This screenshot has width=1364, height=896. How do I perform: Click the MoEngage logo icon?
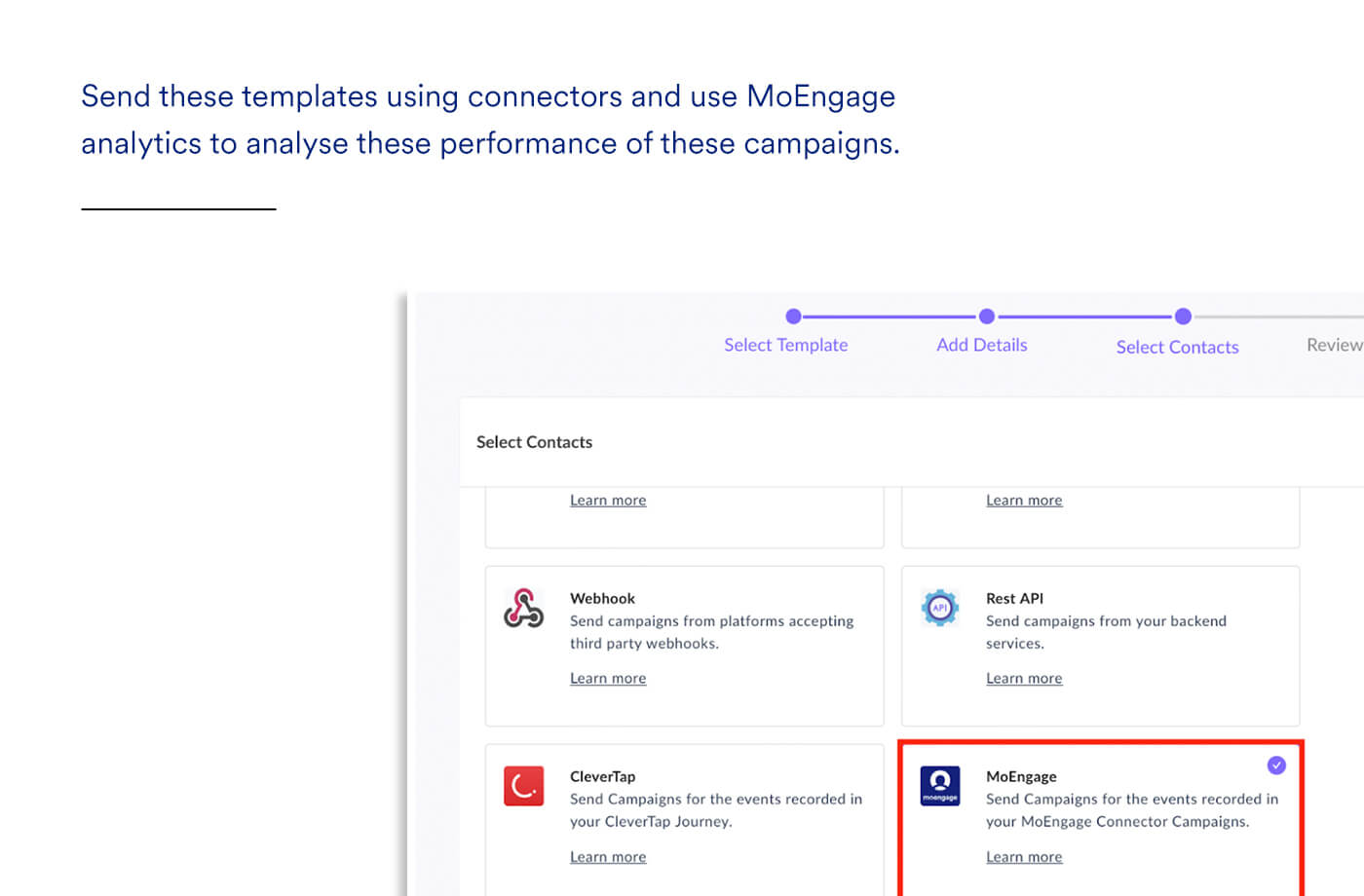point(940,786)
